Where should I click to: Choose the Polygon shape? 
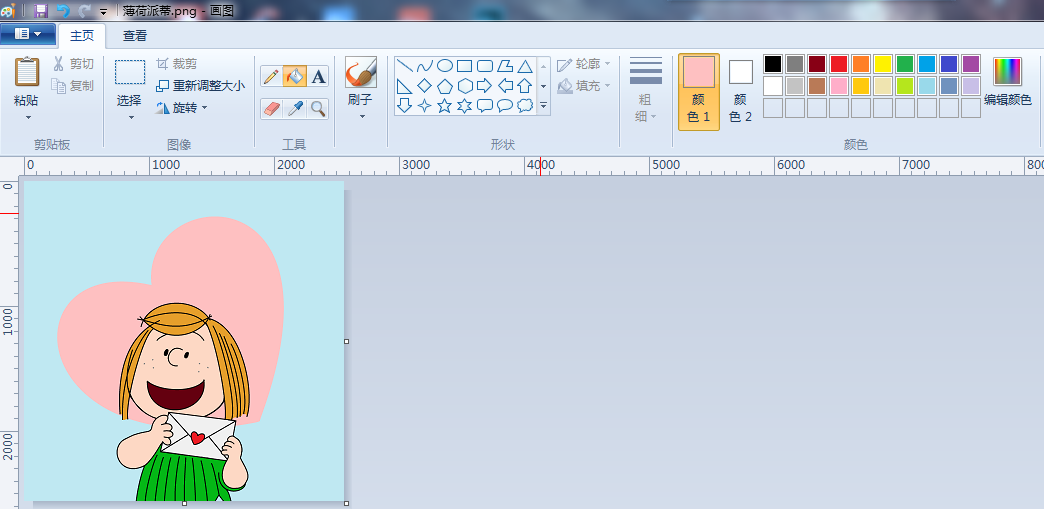pos(505,66)
